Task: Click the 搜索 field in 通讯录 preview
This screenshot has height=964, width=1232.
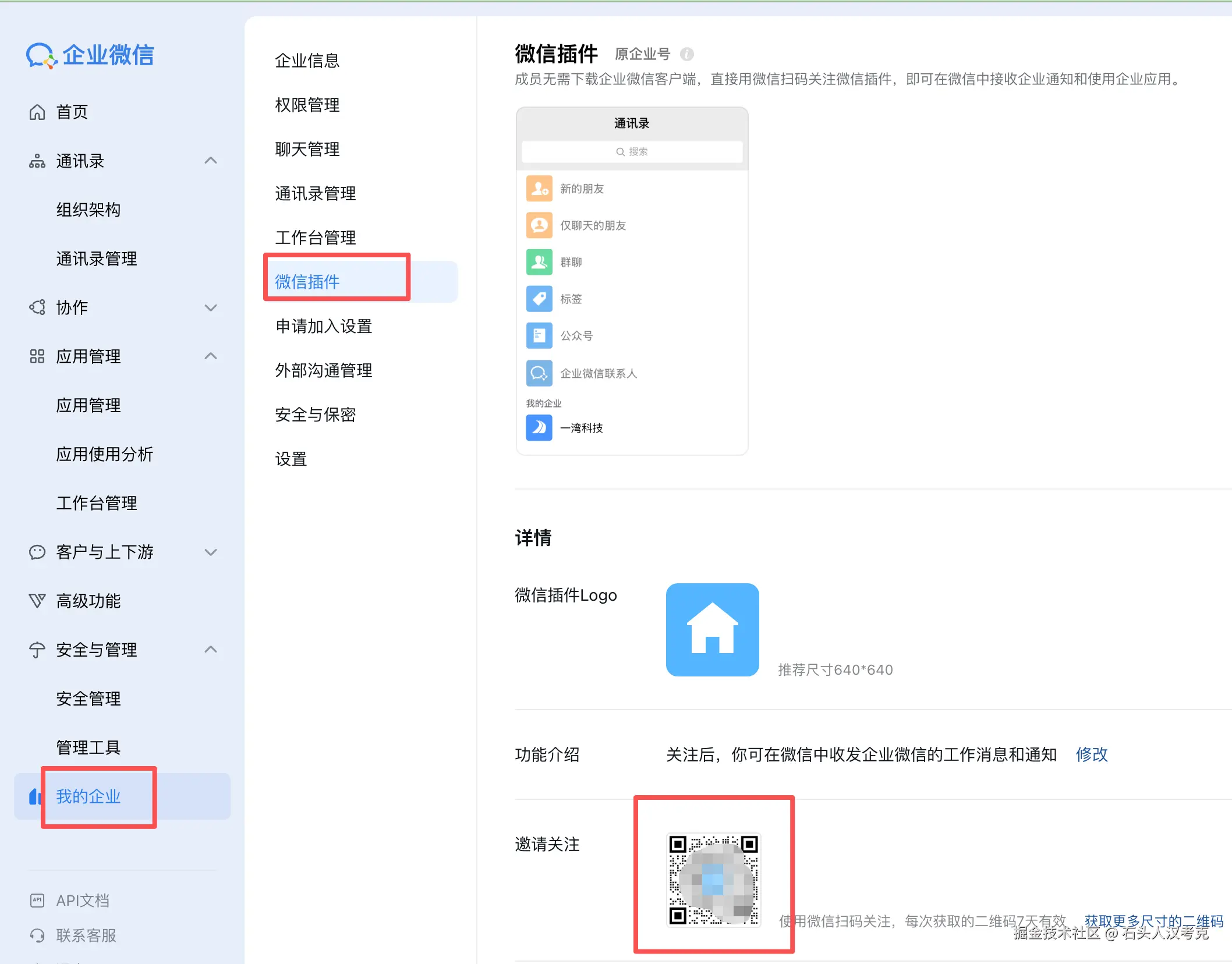Action: click(632, 151)
